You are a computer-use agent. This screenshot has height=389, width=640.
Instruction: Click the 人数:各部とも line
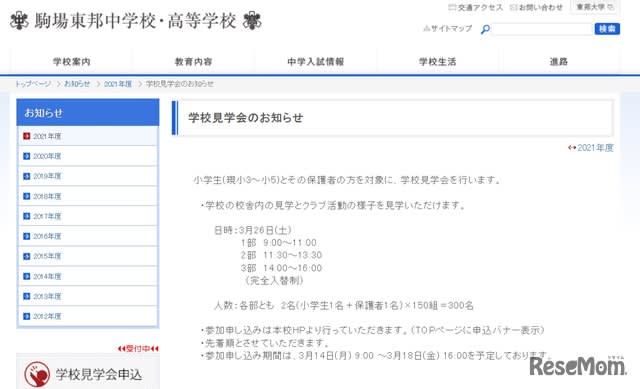pos(344,305)
